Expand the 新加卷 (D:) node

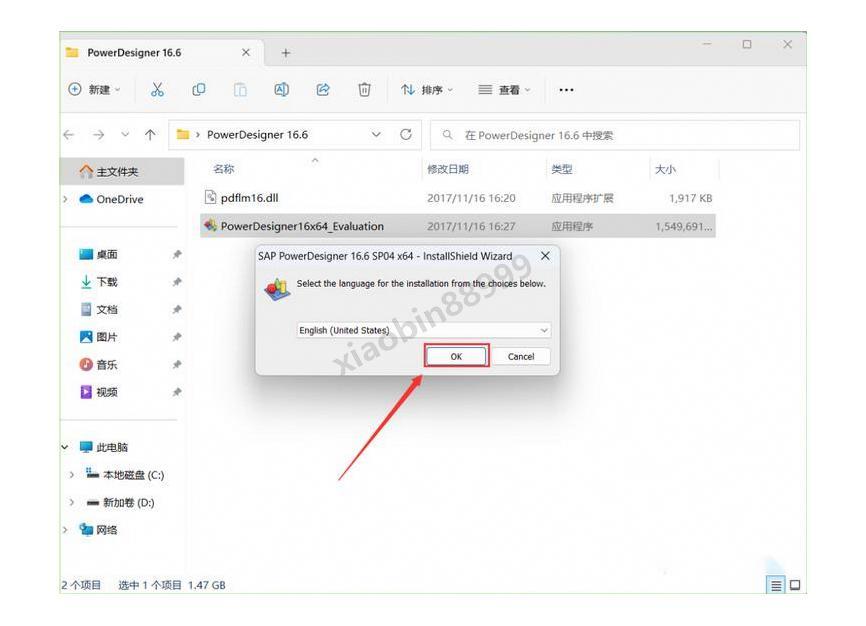click(x=72, y=502)
